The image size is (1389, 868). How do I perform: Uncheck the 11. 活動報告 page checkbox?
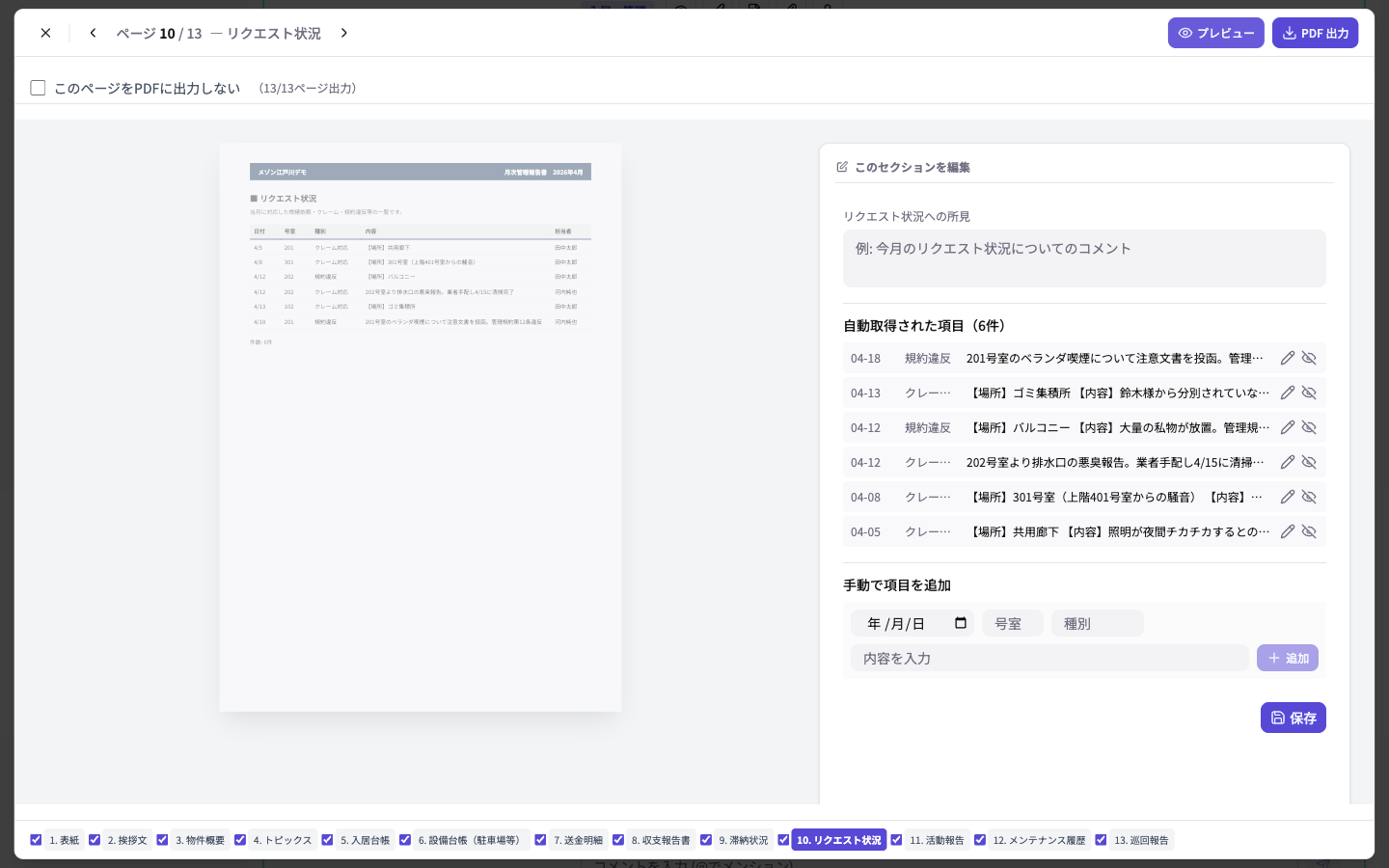[x=896, y=840]
